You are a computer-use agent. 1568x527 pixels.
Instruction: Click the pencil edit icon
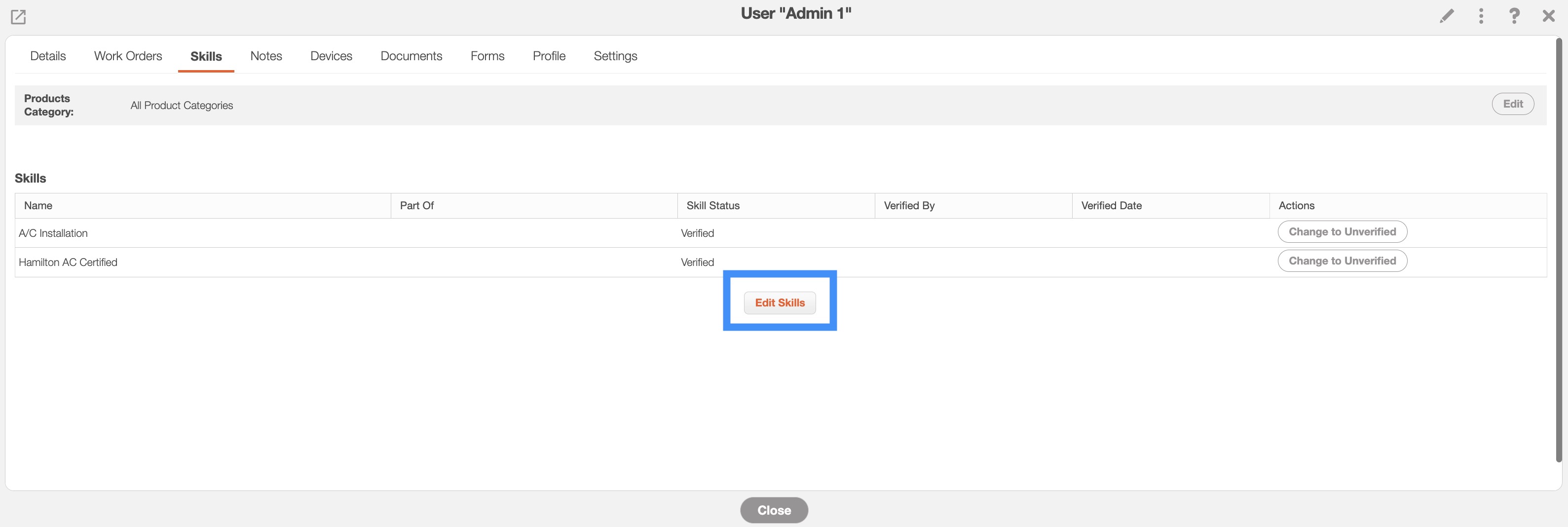point(1446,16)
